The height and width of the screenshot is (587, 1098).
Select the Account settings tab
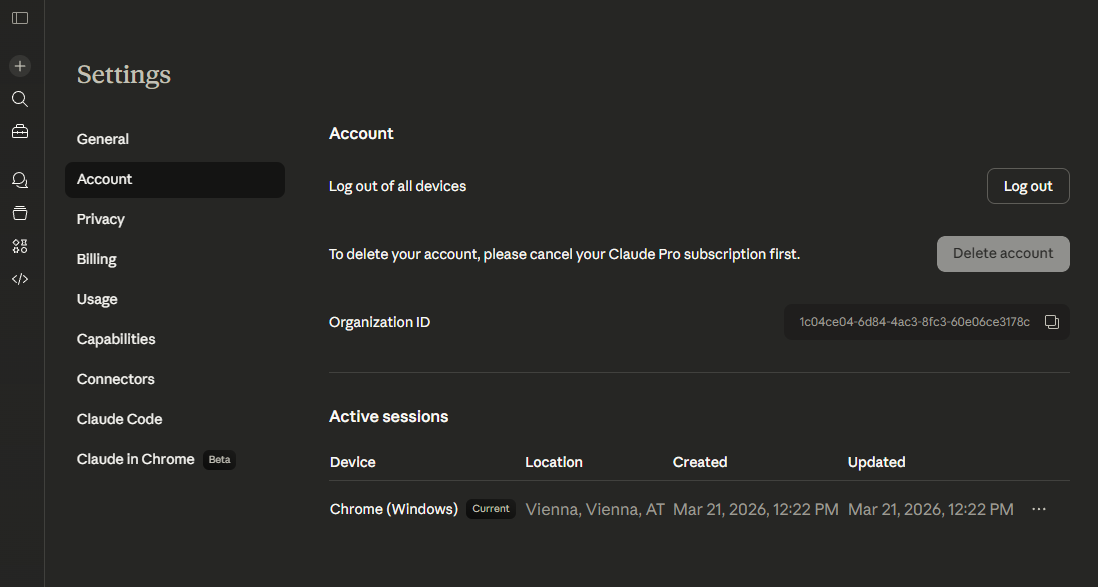point(105,179)
